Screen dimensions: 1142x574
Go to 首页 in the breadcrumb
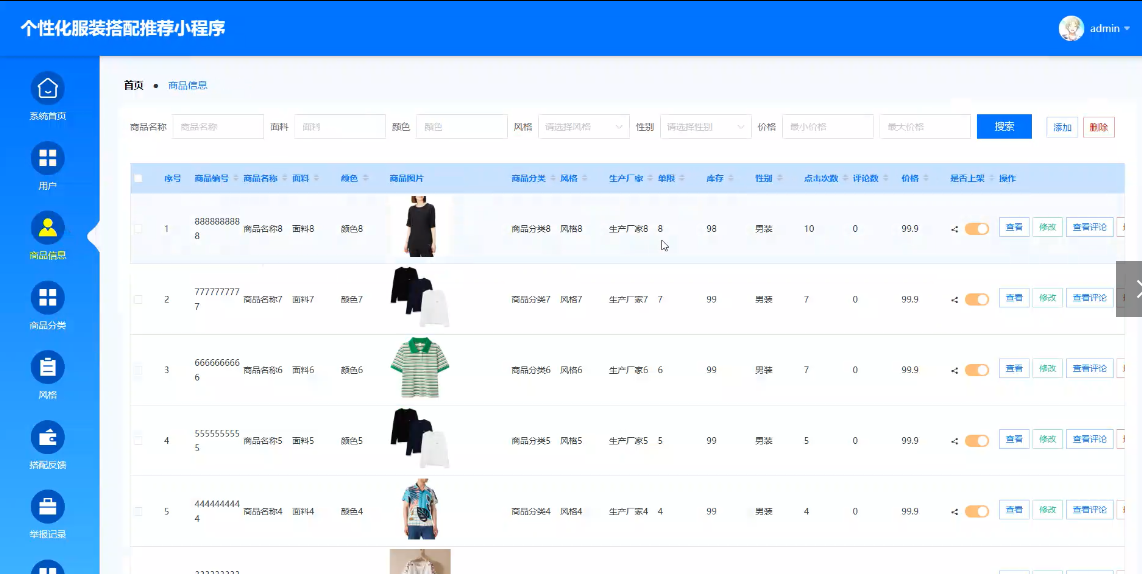coord(134,85)
